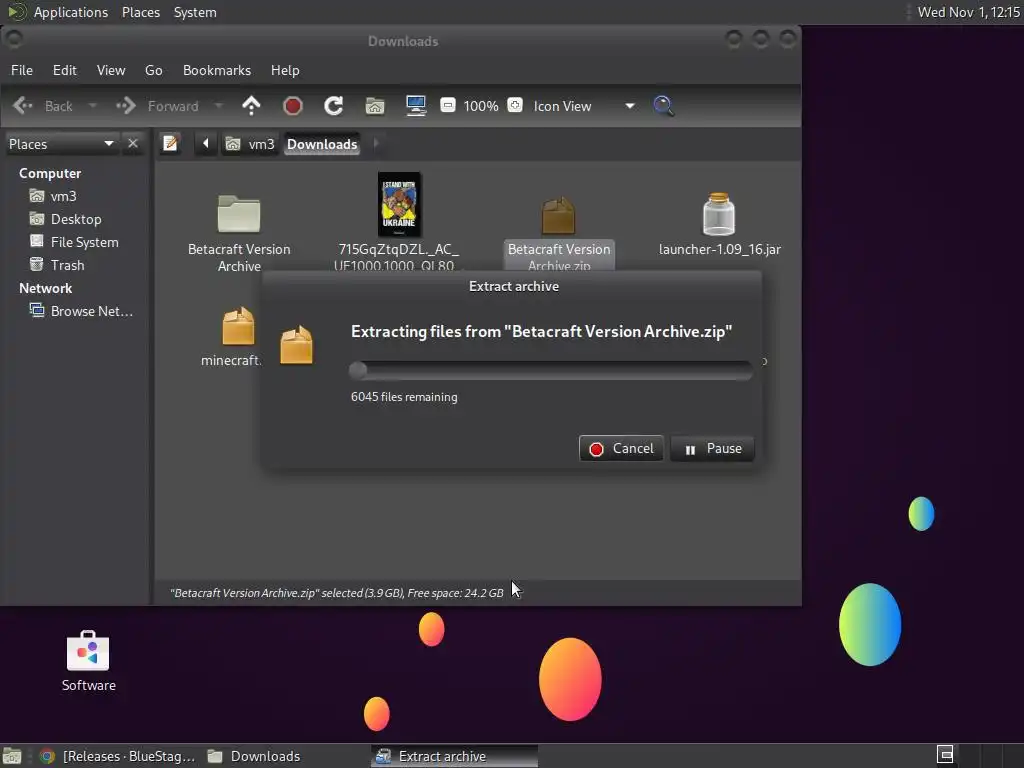Open the Computer toolbar icon

(416, 106)
